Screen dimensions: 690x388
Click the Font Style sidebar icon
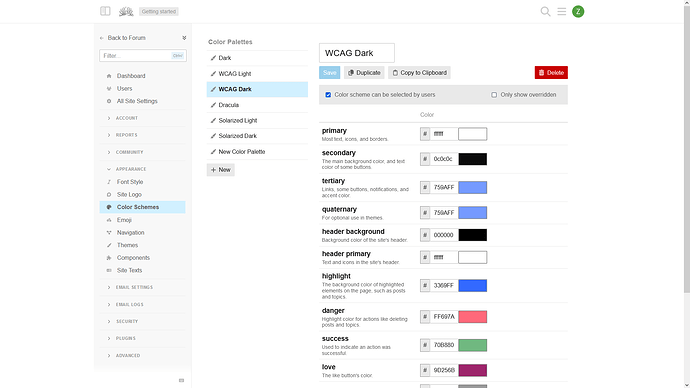coord(109,182)
